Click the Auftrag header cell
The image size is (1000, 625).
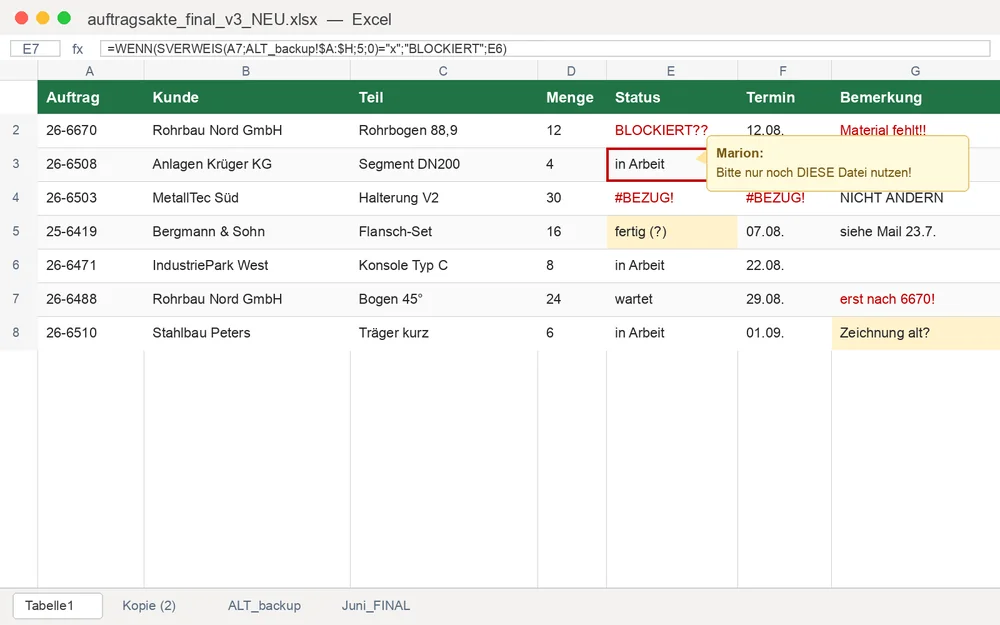pyautogui.click(x=91, y=97)
